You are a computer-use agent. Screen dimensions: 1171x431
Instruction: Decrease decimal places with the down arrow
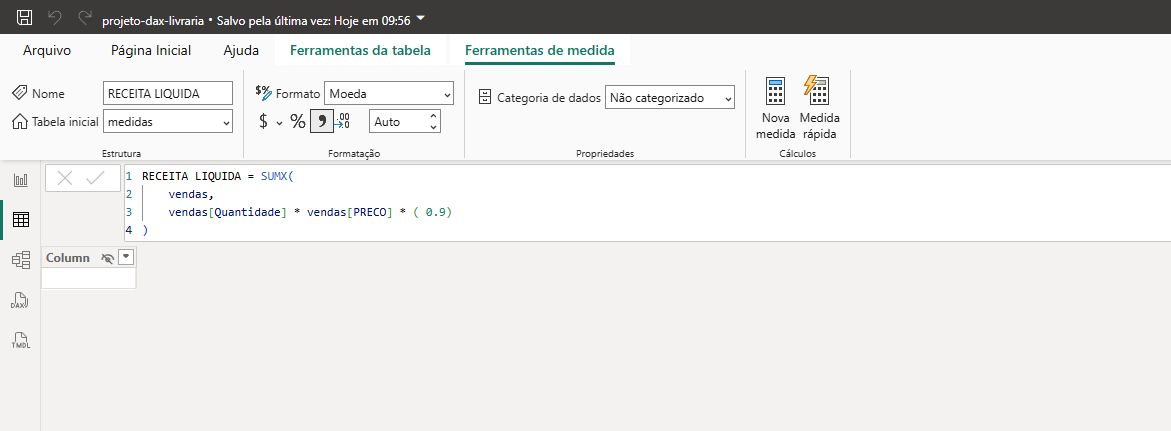click(x=433, y=127)
